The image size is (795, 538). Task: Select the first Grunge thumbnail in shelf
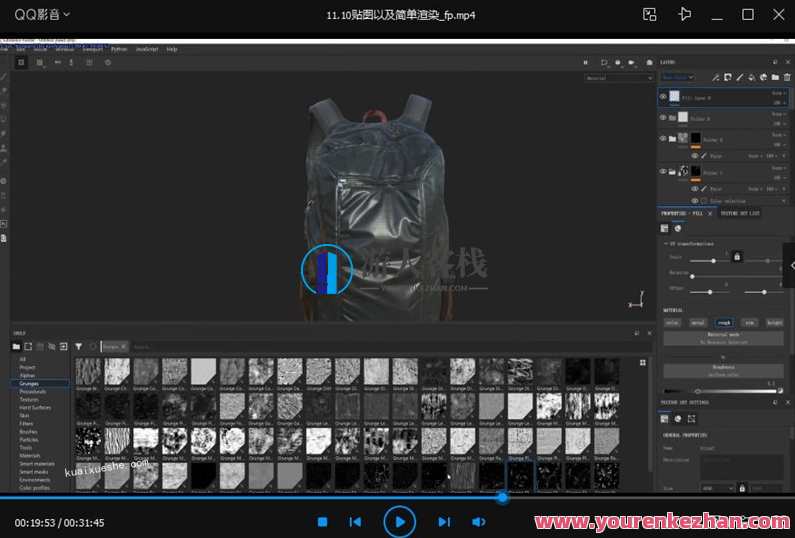(88, 371)
